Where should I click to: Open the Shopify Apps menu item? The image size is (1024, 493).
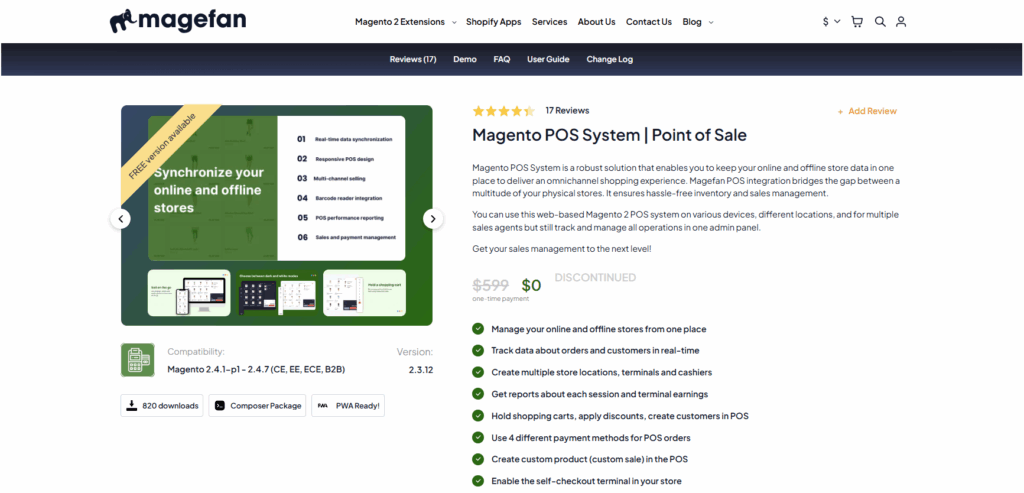pyautogui.click(x=493, y=22)
